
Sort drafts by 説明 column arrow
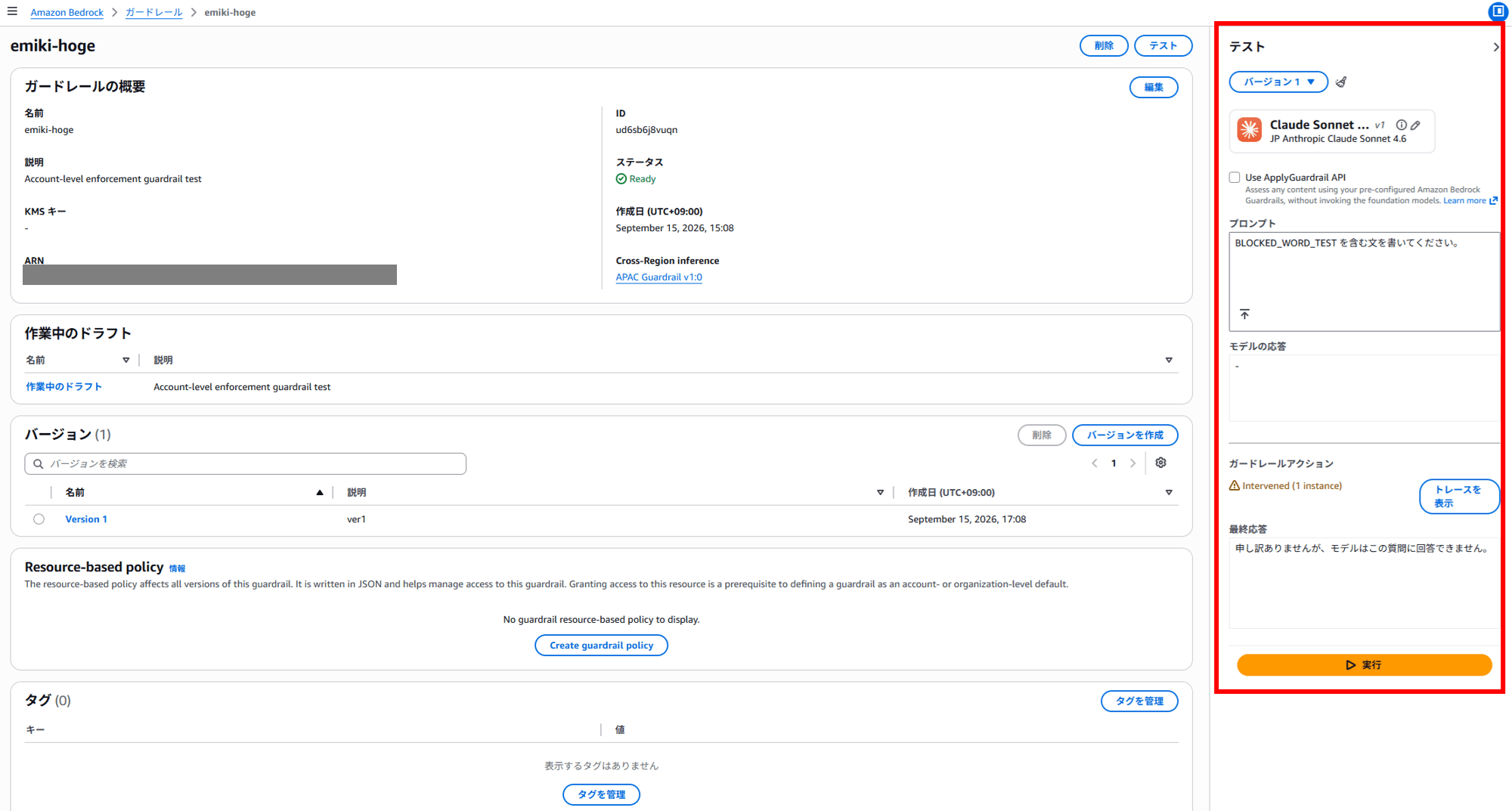[x=1169, y=361]
